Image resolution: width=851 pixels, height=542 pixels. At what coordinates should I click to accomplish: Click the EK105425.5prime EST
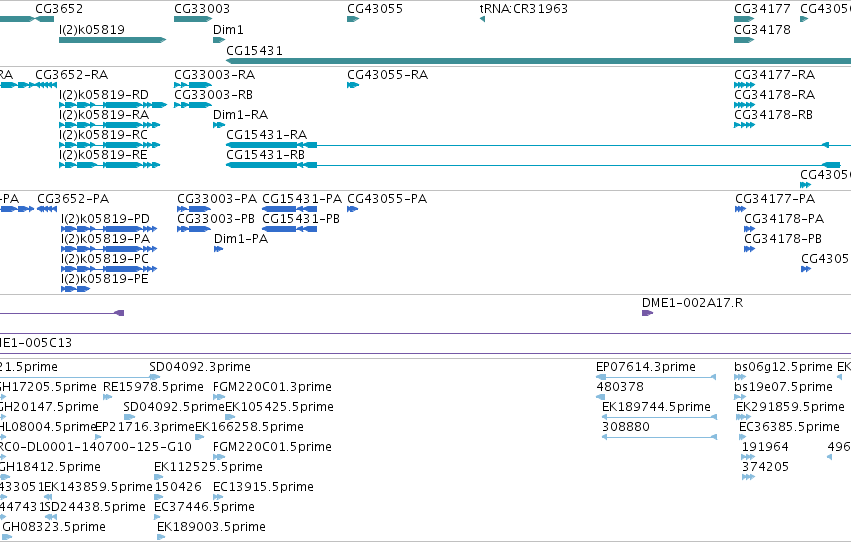coord(230,417)
